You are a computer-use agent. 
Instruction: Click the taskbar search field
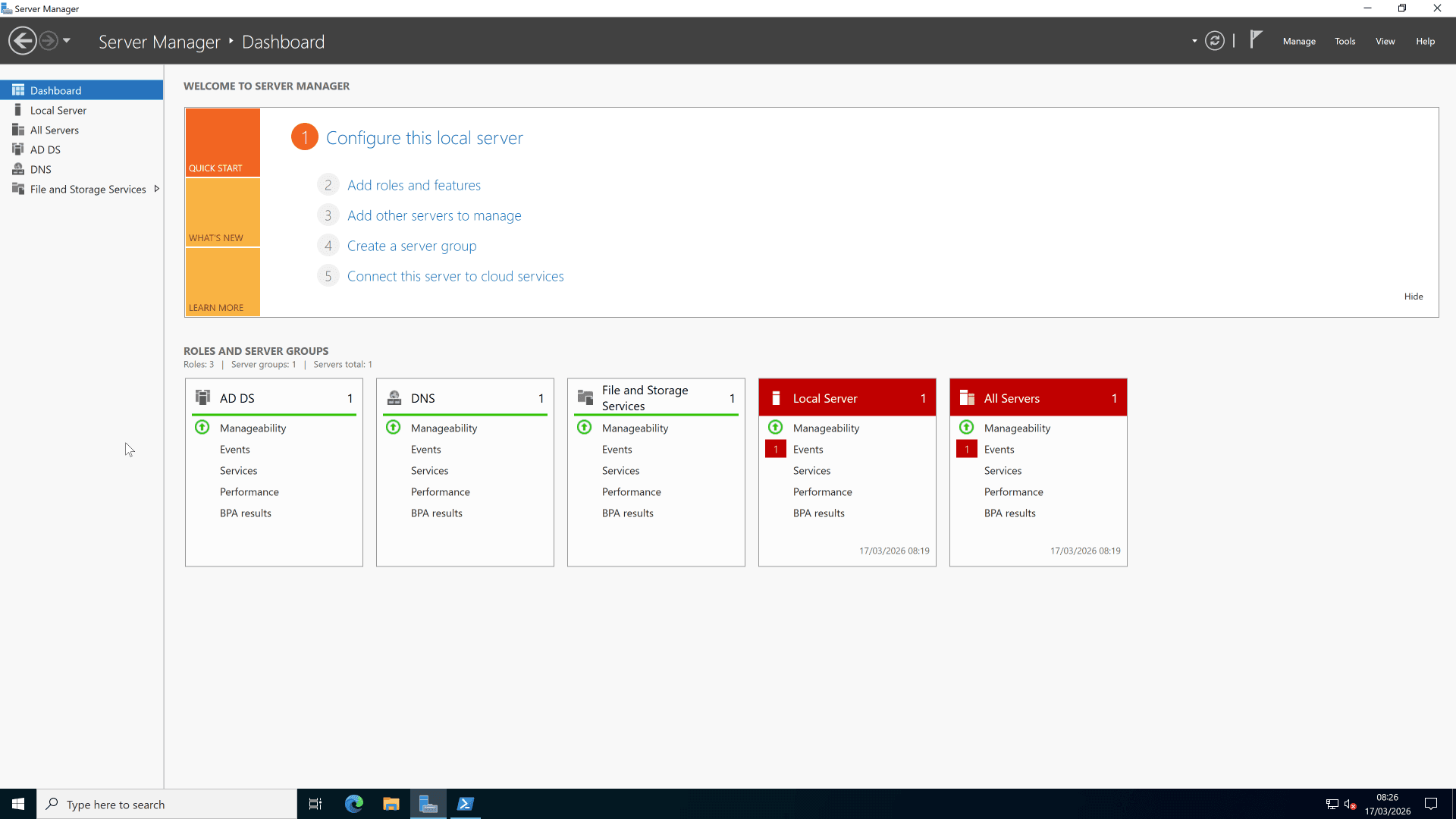click(167, 804)
